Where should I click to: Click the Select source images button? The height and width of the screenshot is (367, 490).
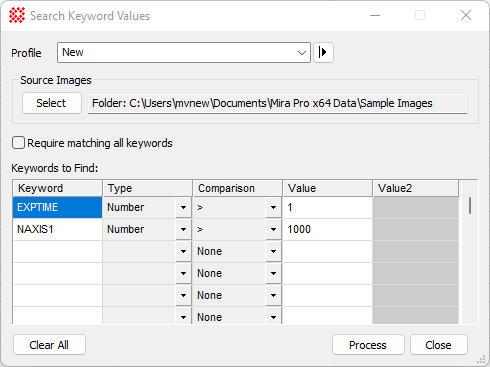click(x=52, y=103)
